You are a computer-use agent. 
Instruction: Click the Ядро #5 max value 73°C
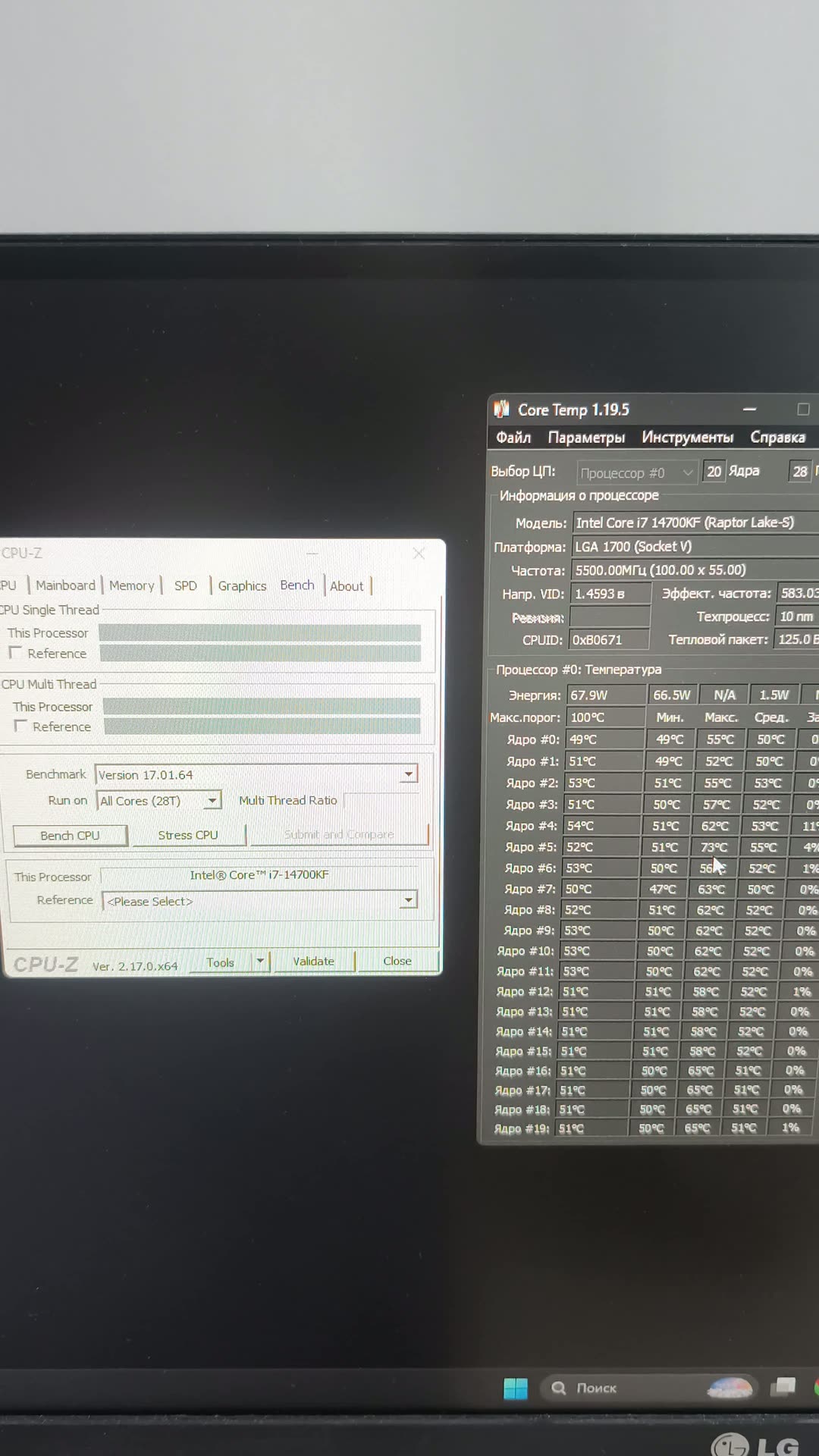click(x=714, y=847)
